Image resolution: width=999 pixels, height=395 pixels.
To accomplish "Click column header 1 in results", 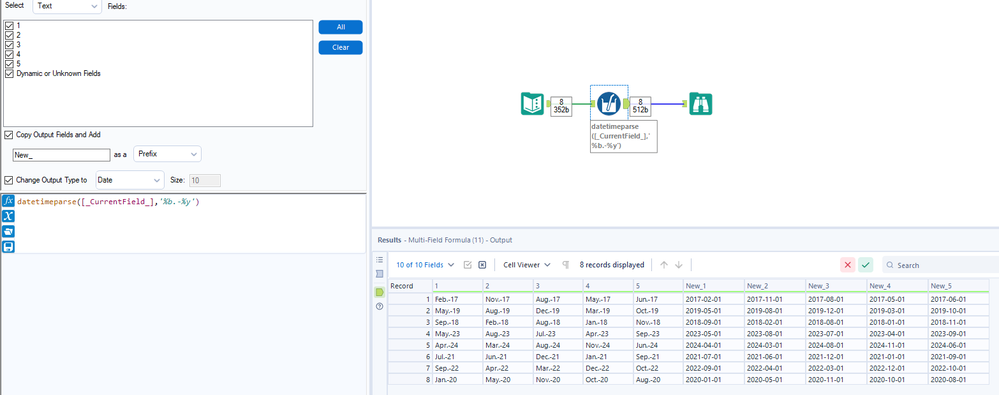I will pos(457,285).
